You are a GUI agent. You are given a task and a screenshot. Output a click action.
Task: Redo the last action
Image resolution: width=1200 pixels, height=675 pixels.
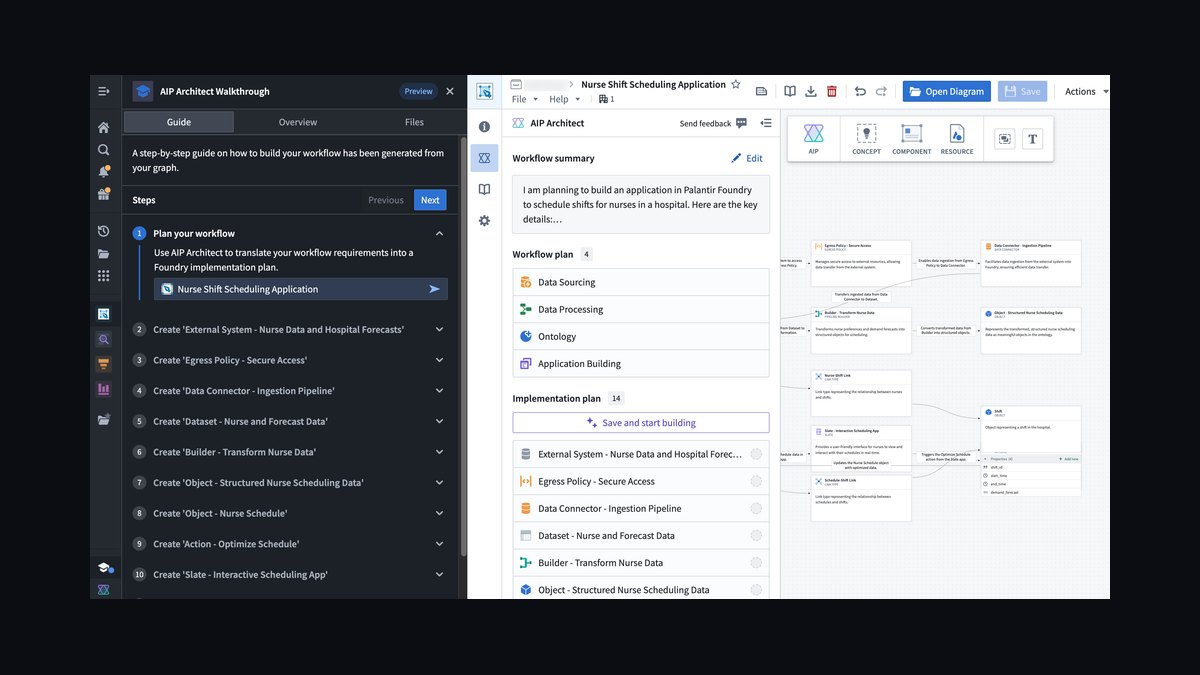(881, 91)
